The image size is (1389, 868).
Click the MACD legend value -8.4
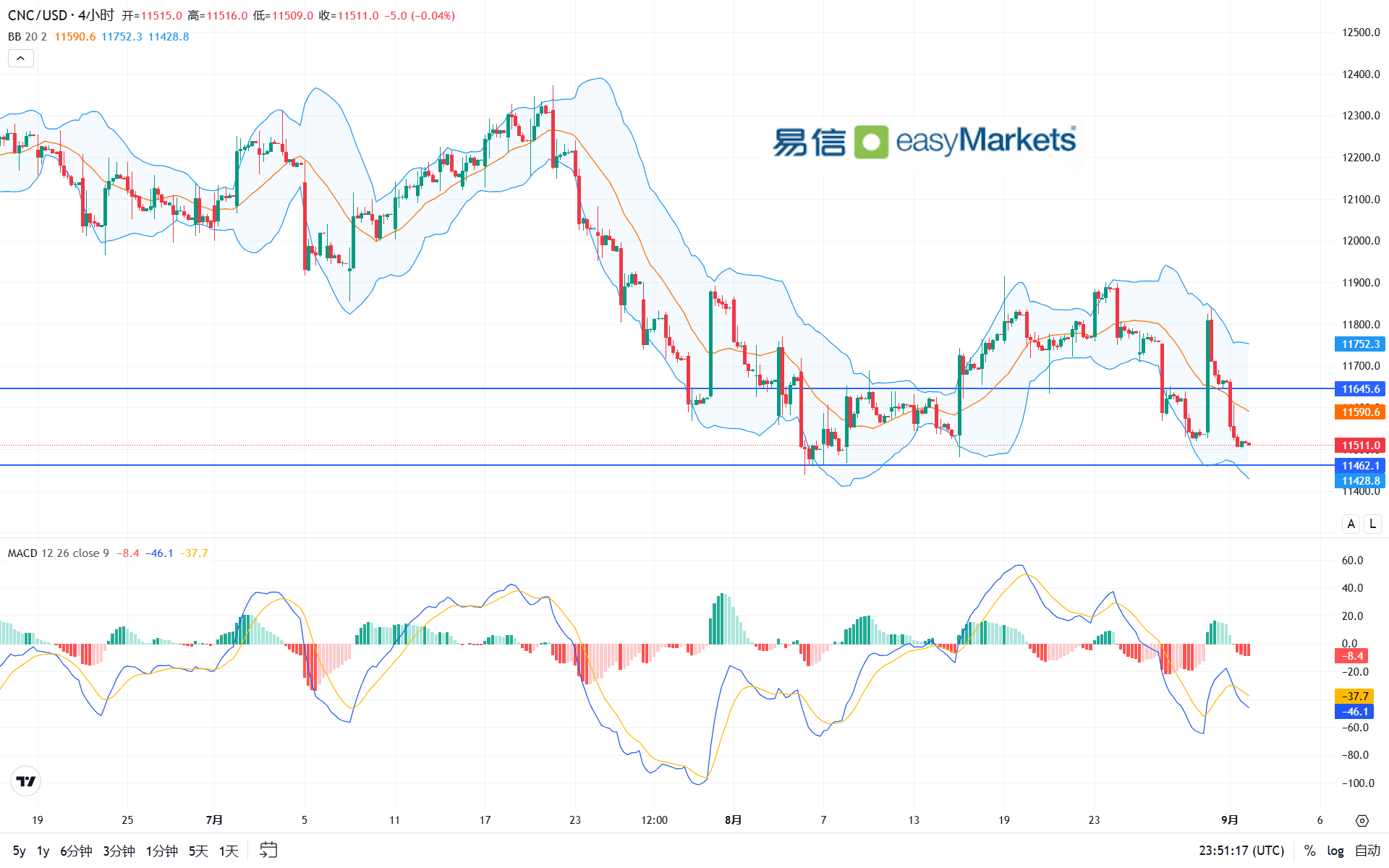[x=128, y=553]
